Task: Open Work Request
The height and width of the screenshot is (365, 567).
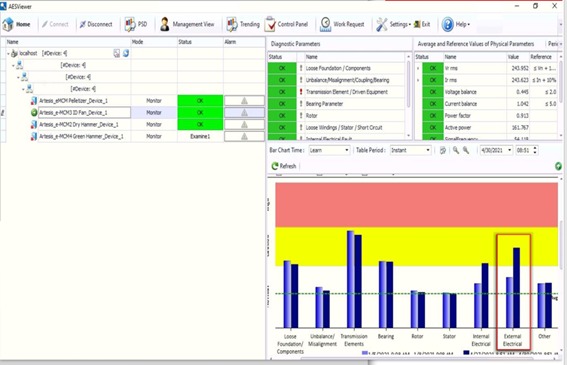Action: [x=342, y=24]
